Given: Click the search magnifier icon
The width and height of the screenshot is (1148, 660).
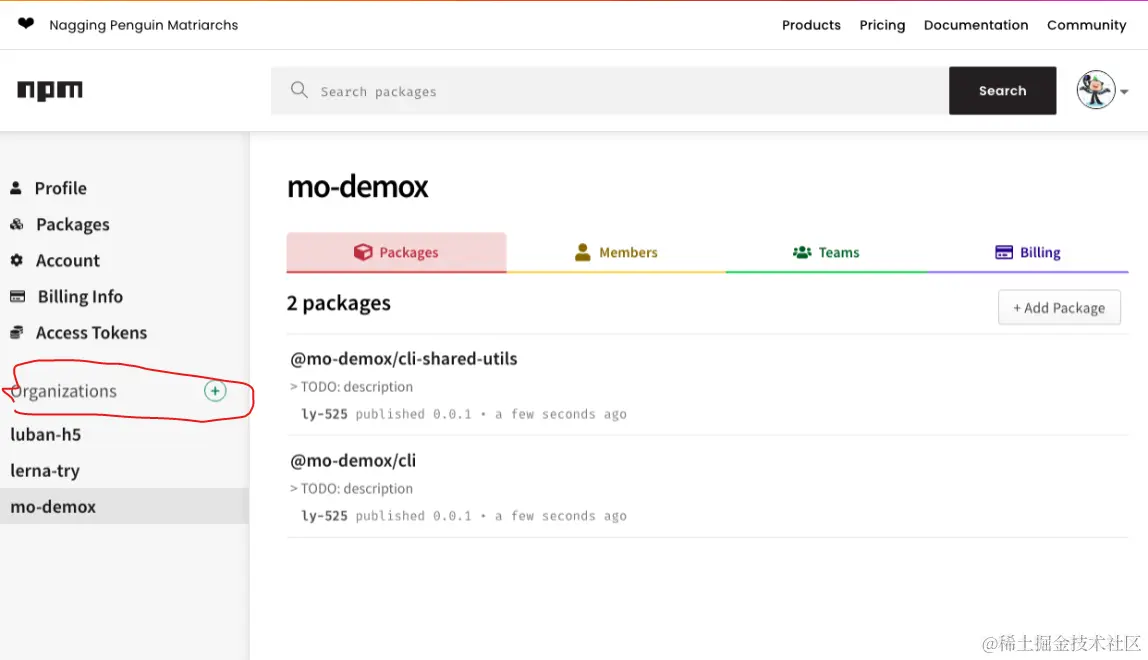Looking at the screenshot, I should pos(299,90).
